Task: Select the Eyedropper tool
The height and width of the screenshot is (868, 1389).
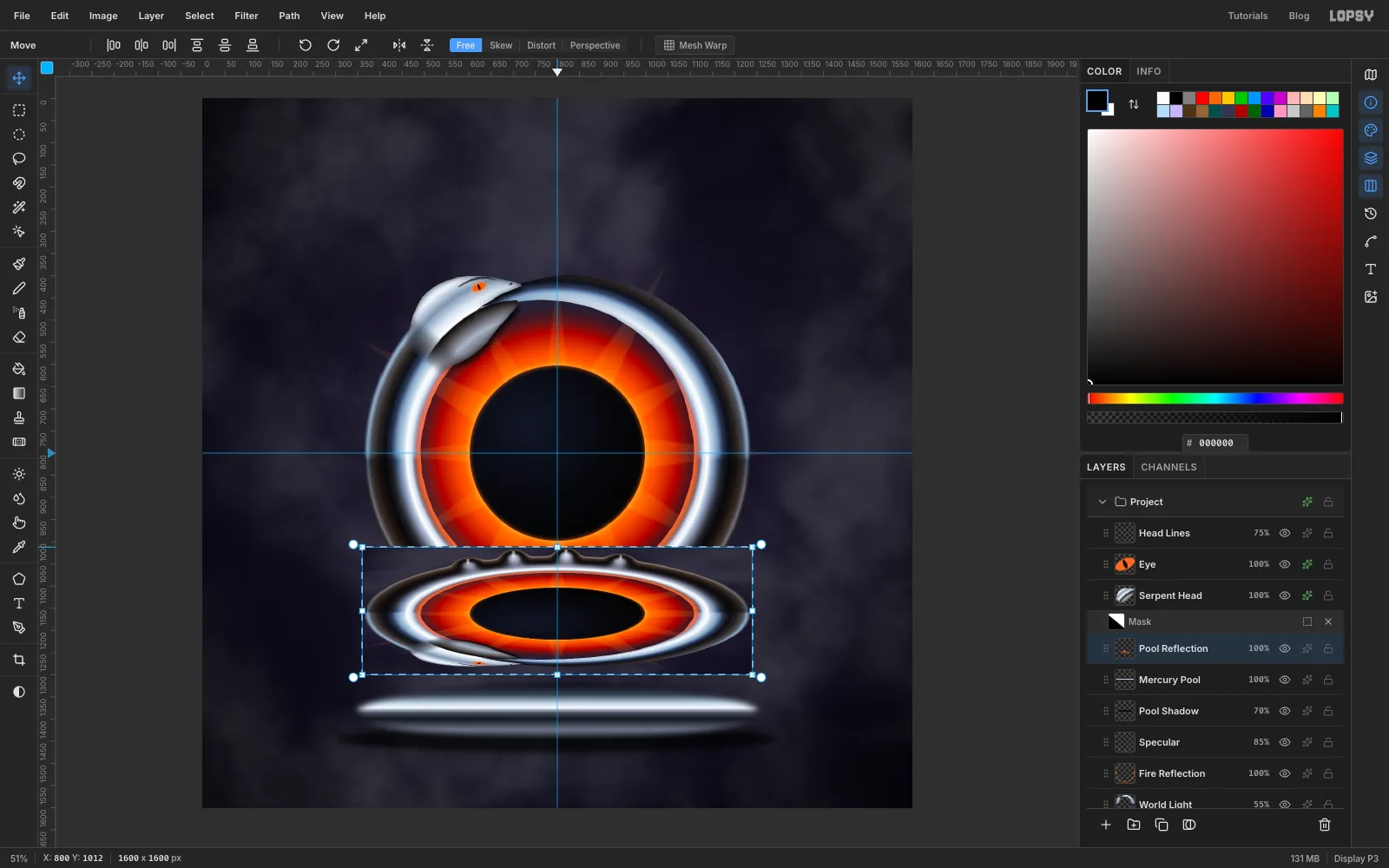Action: tap(19, 548)
